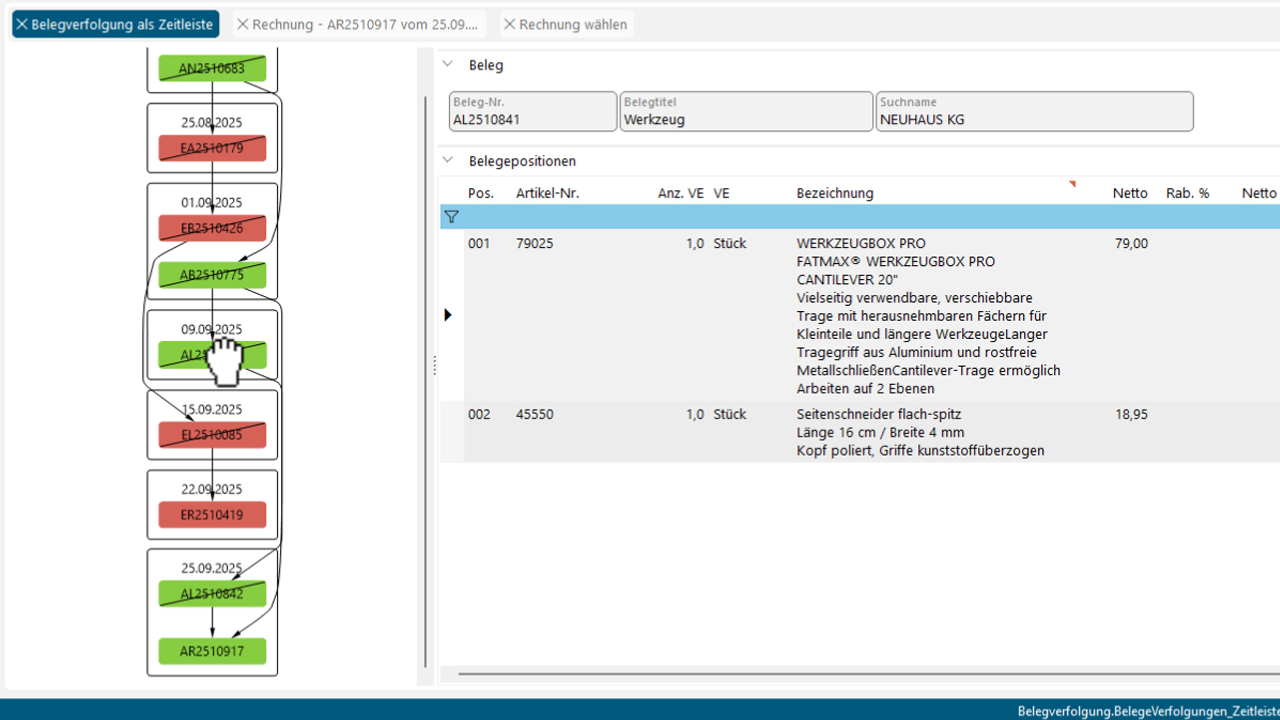Close the Rechnung AR2510917 tab
The width and height of the screenshot is (1280, 720).
coord(243,24)
